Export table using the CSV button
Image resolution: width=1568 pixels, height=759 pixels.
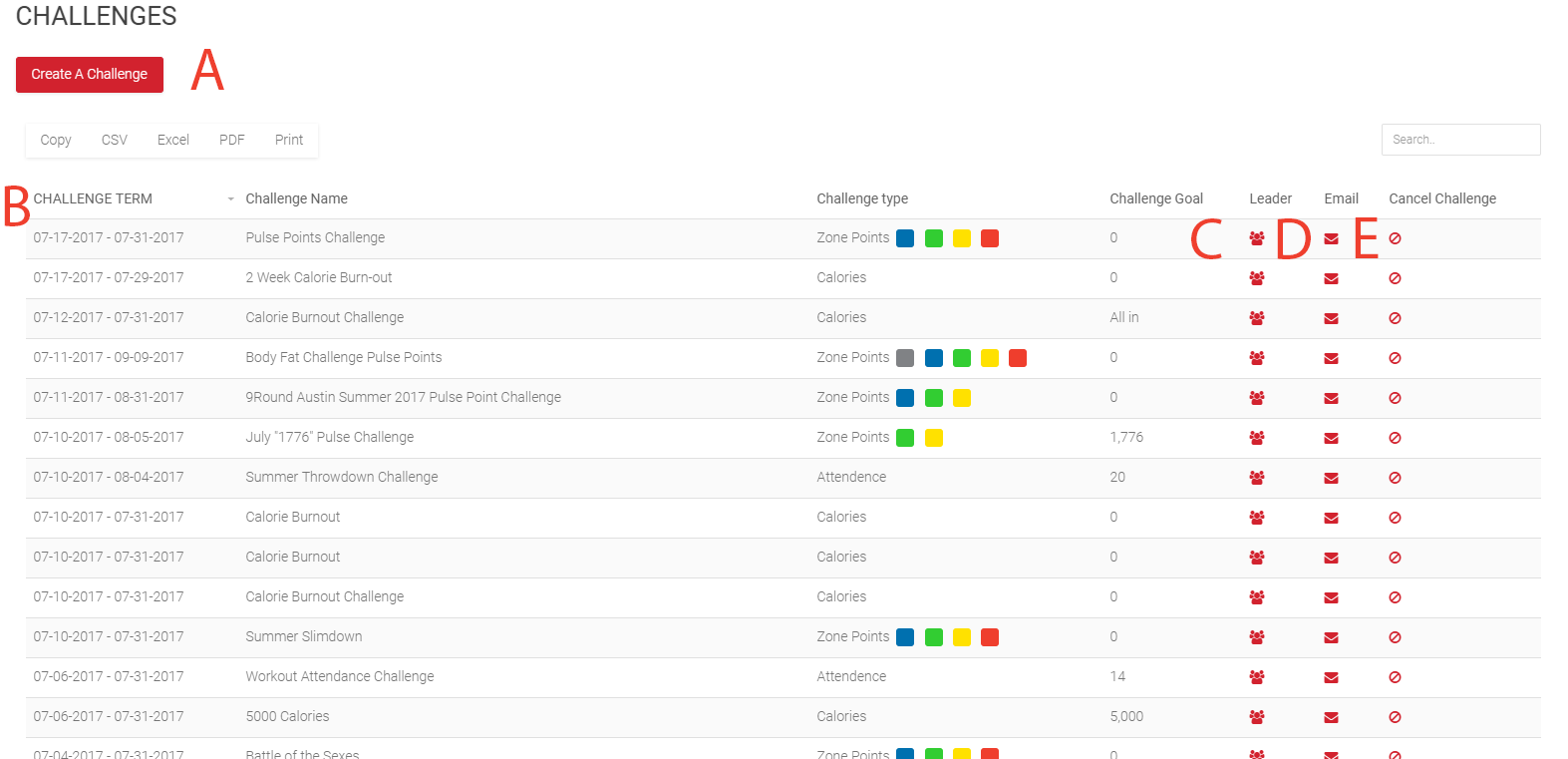coord(115,140)
